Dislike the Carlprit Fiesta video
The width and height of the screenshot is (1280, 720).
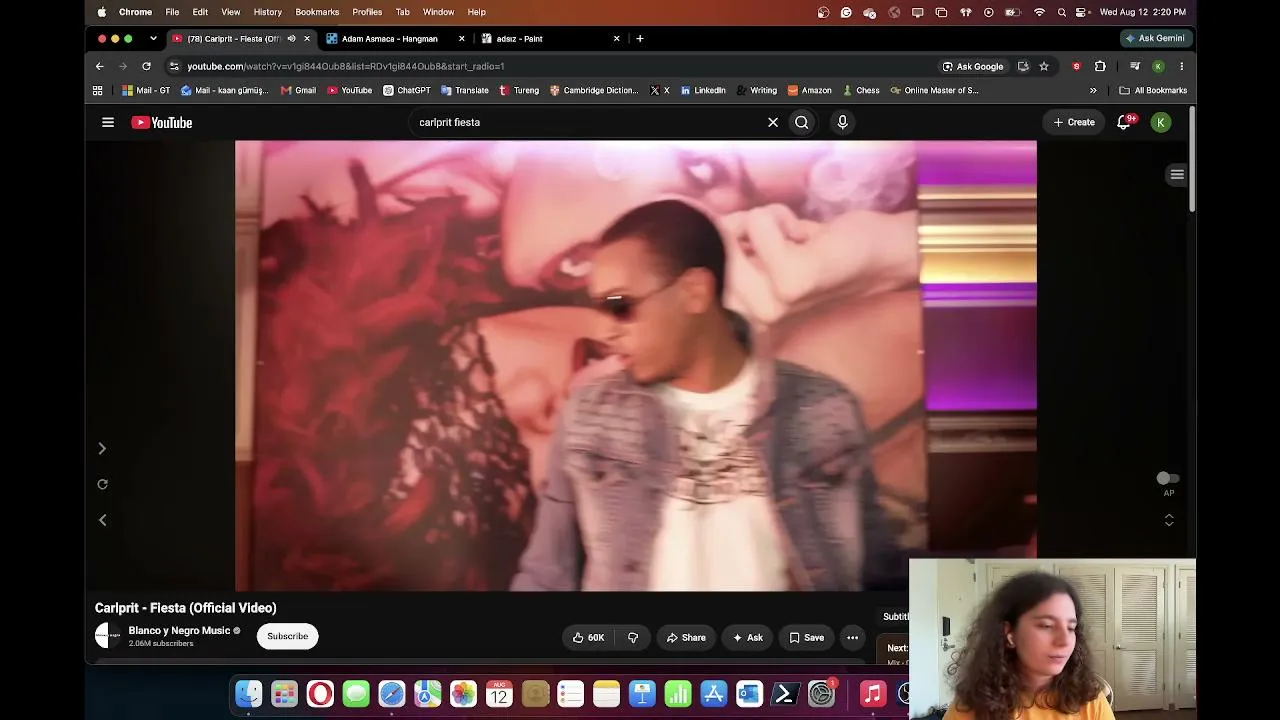coord(633,637)
